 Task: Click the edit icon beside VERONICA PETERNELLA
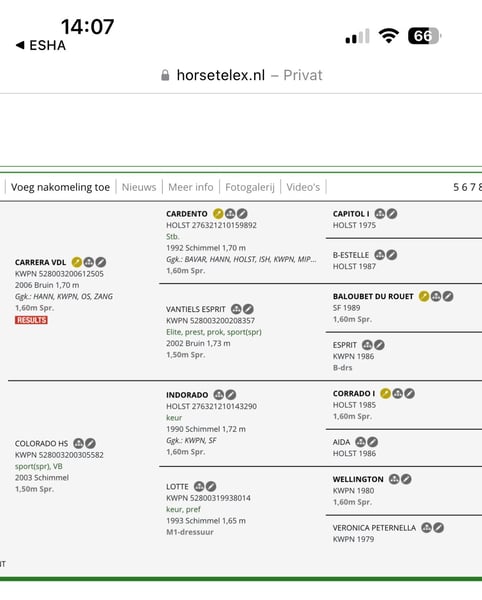438,528
